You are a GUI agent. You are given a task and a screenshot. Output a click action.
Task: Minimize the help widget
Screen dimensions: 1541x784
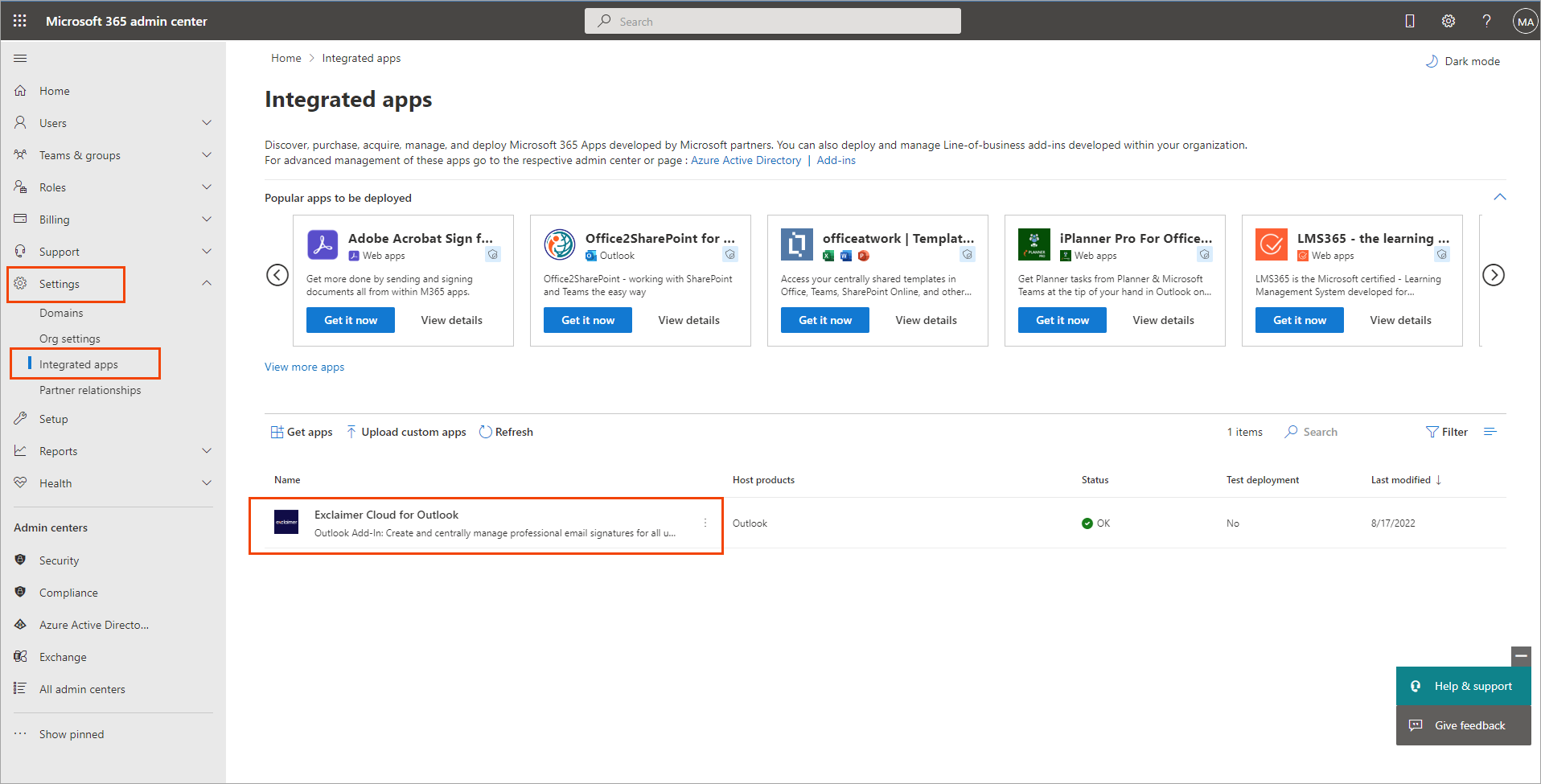[1521, 656]
